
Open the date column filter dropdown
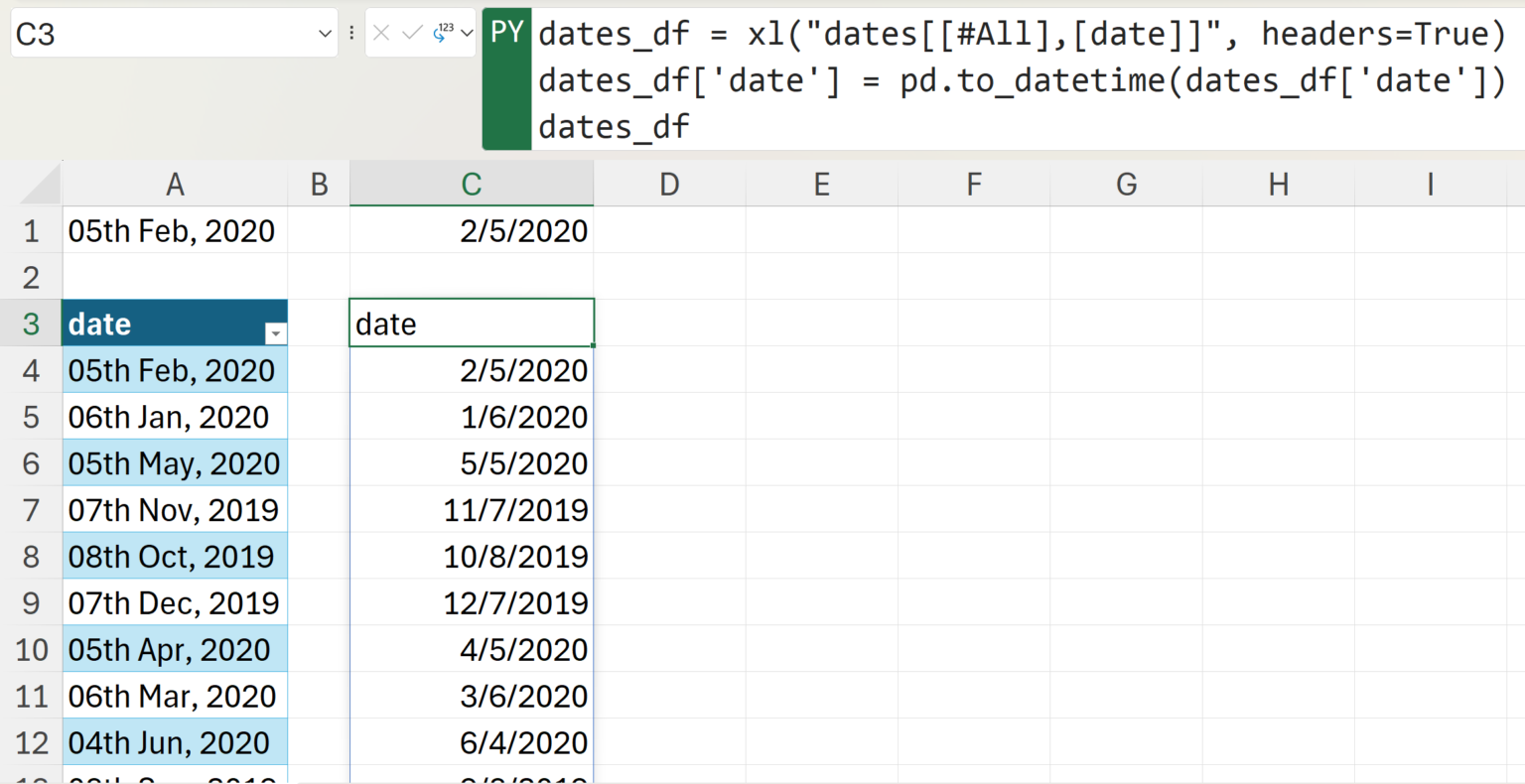(x=276, y=333)
